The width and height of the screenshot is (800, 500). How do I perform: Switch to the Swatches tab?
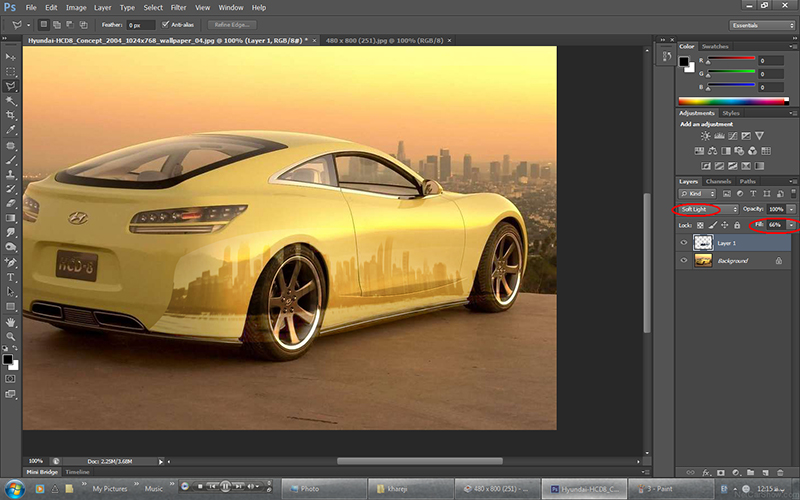point(715,46)
